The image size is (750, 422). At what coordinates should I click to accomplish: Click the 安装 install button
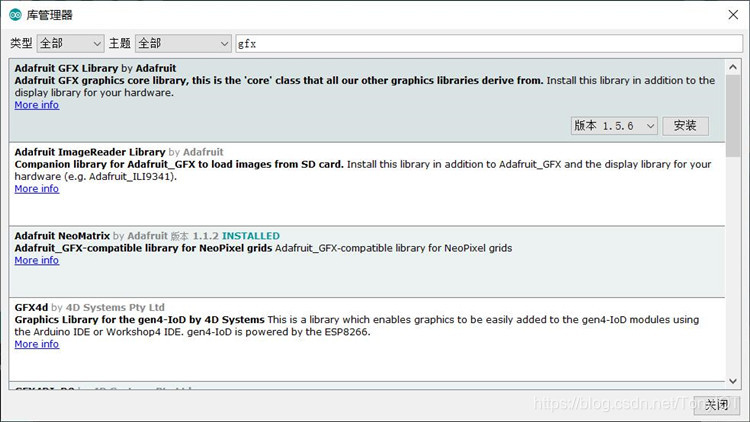pos(685,126)
